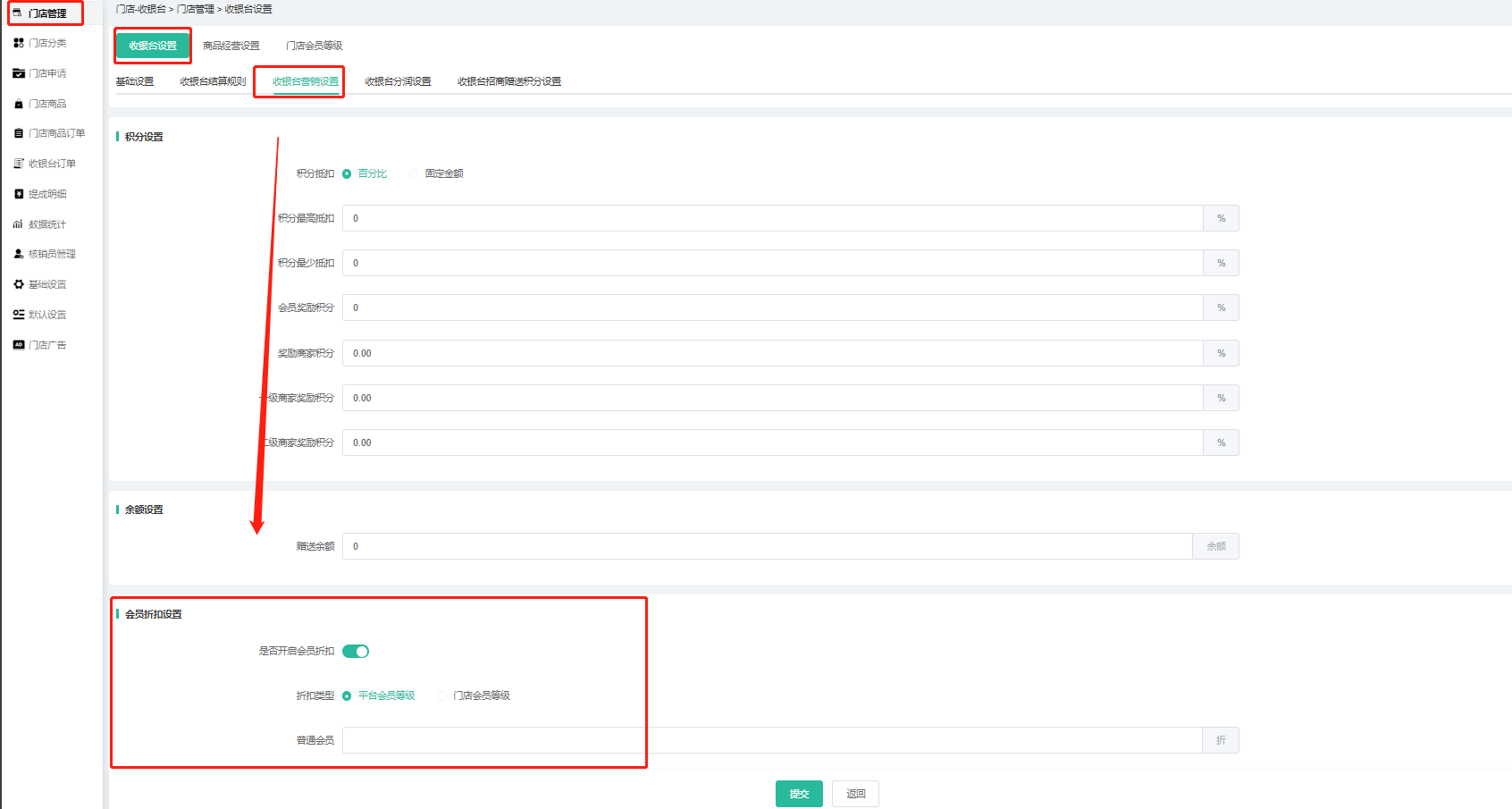Click the 门店商品 bag icon

click(x=19, y=104)
